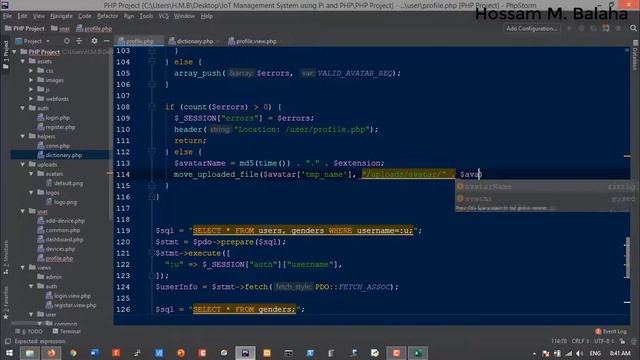The width and height of the screenshot is (640, 360).
Task: Select dictionary.php file in project tree
Action: [60, 155]
